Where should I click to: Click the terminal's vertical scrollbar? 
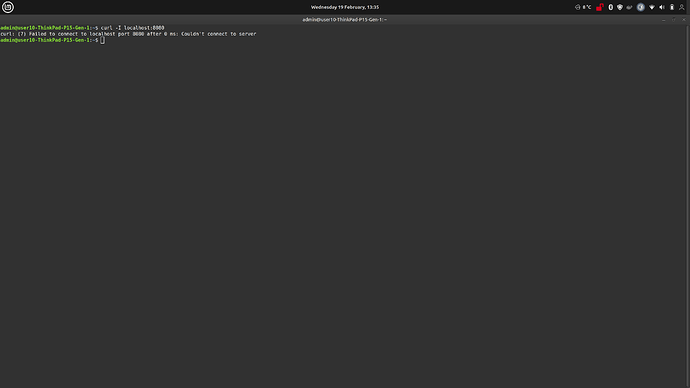(688, 206)
